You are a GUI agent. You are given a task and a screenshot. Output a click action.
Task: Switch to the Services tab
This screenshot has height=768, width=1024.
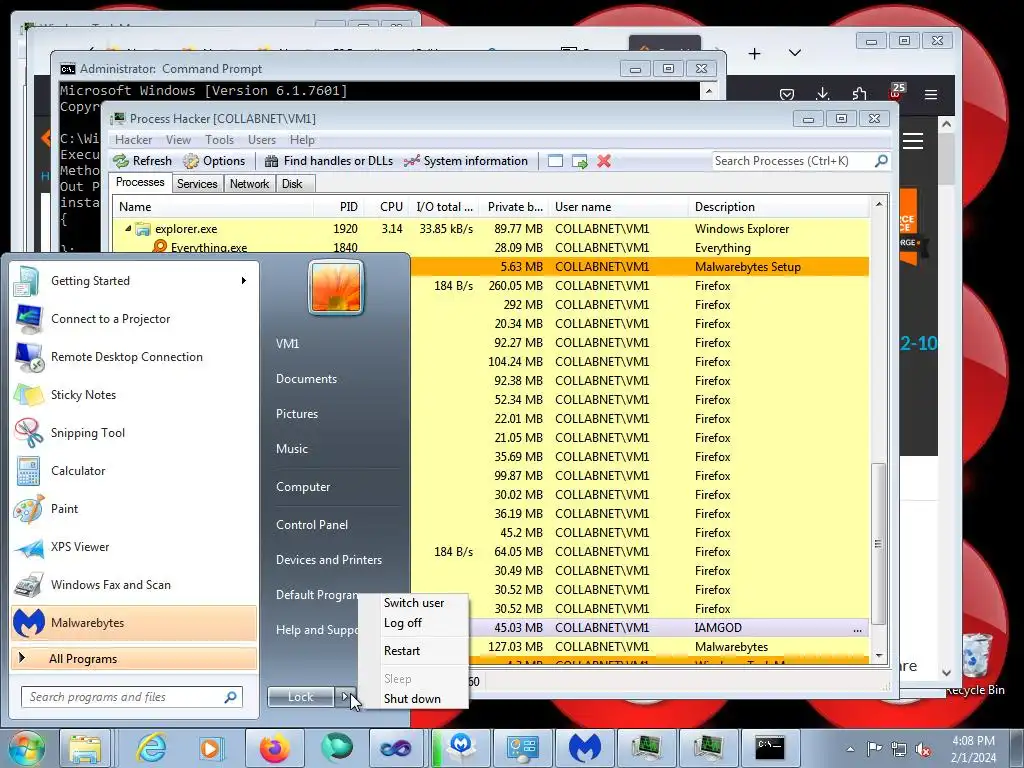coord(197,184)
